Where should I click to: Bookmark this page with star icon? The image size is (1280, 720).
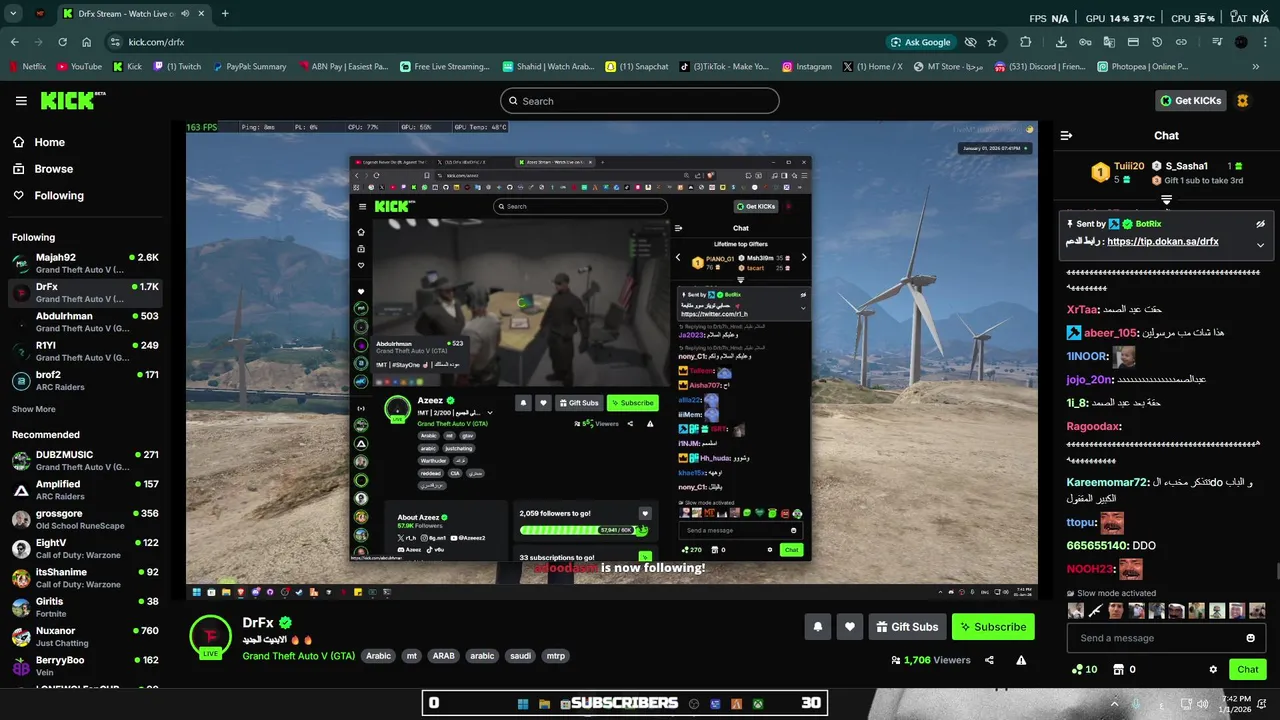pyautogui.click(x=992, y=42)
